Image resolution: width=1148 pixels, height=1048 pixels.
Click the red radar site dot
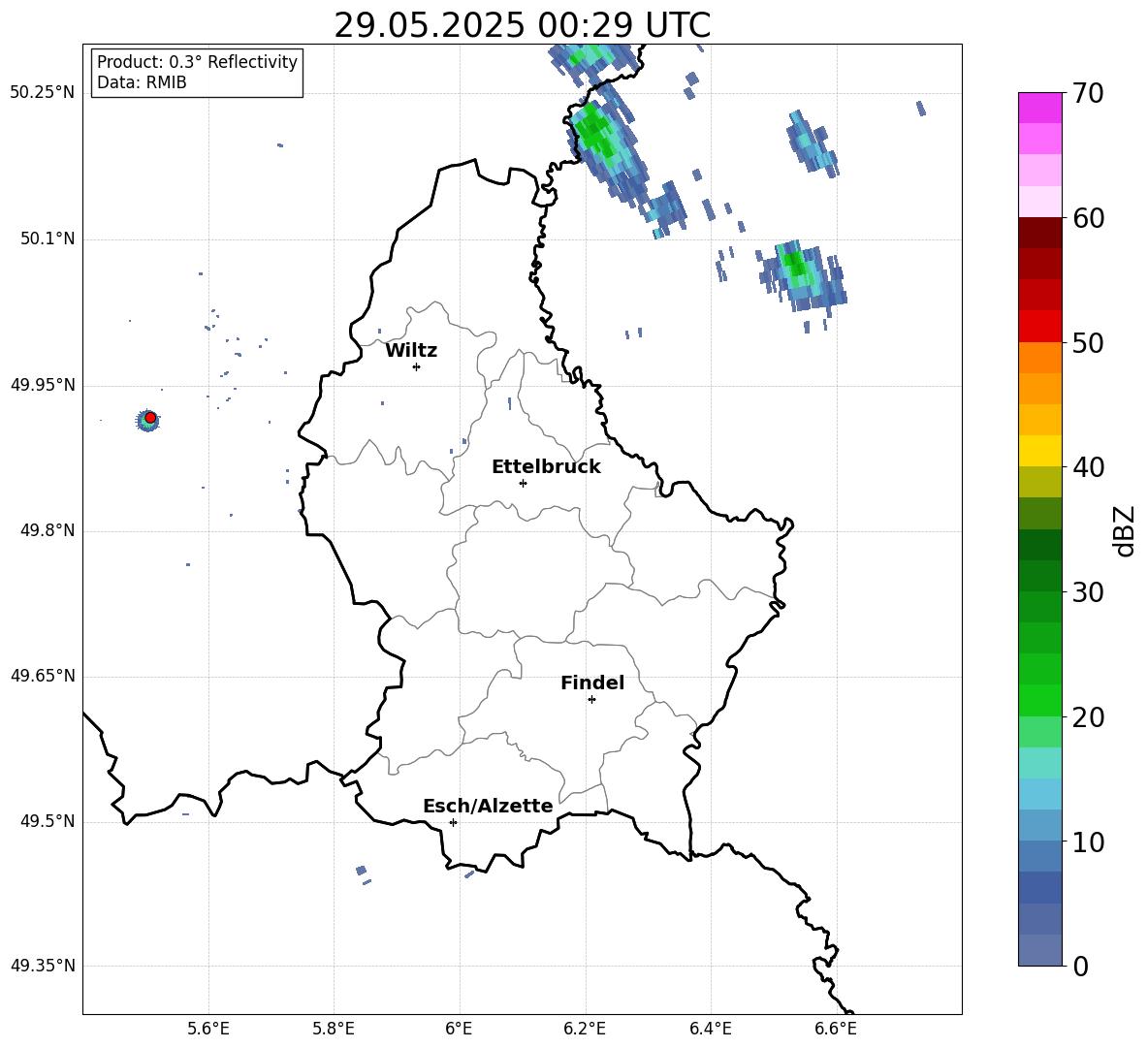(x=150, y=417)
